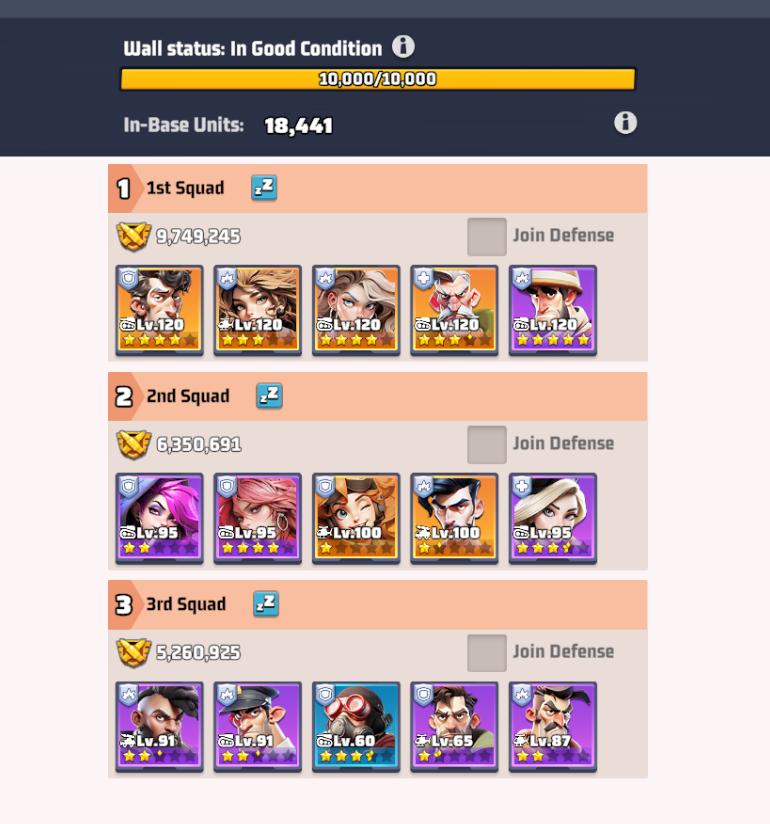The image size is (770, 824).
Task: Open the In-Base Units info icon
Action: [x=625, y=123]
